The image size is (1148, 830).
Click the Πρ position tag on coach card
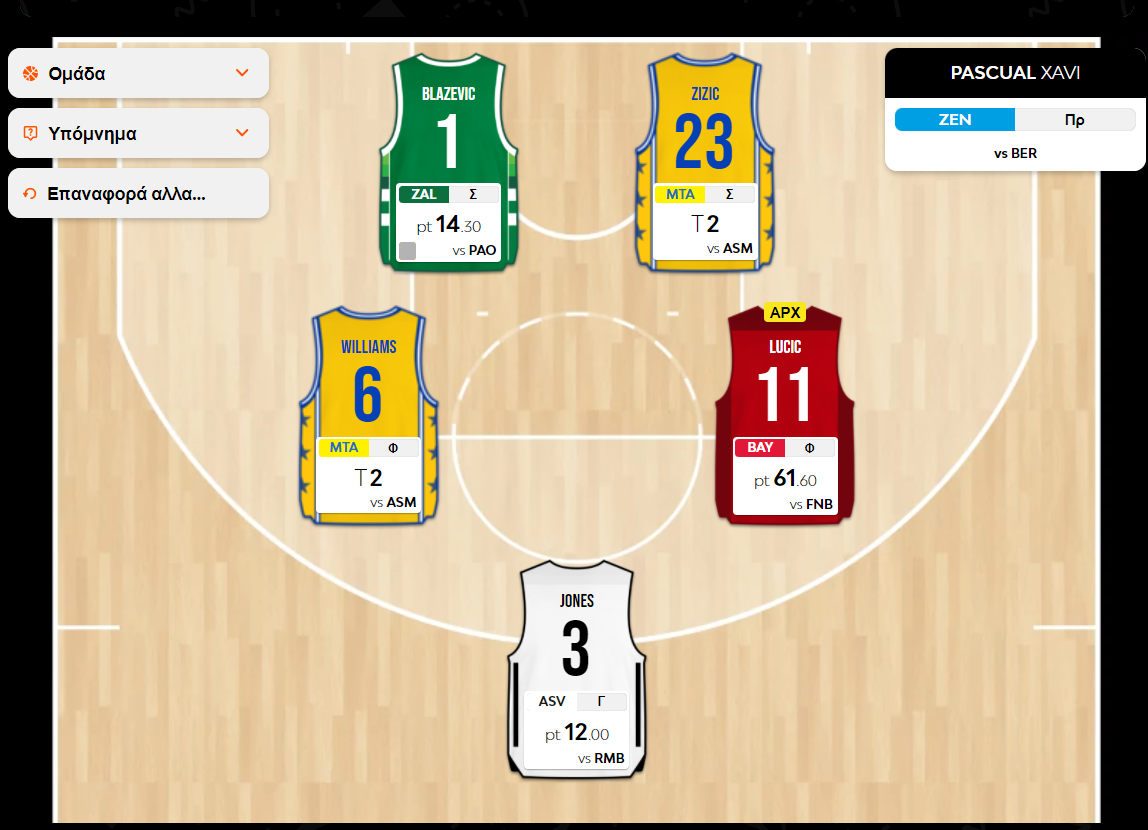click(x=1075, y=120)
